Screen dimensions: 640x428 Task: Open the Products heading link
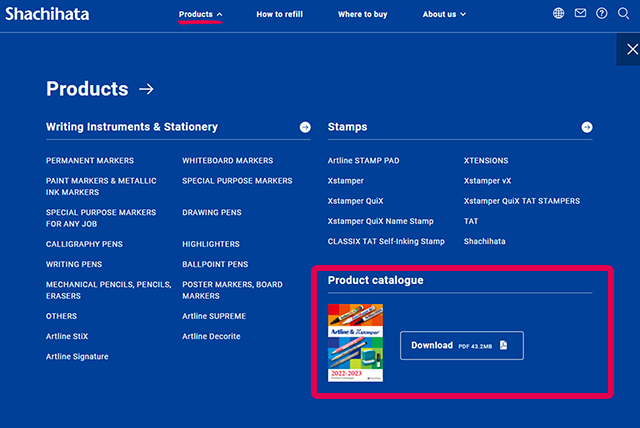click(x=87, y=89)
